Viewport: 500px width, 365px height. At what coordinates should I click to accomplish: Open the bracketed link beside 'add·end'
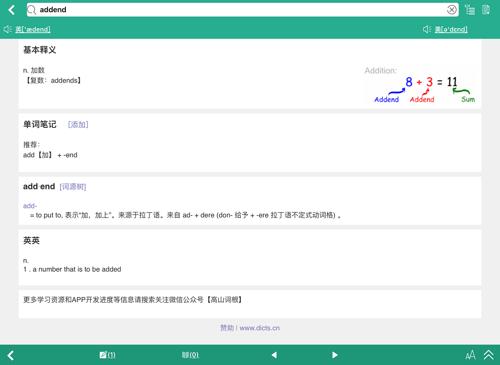(x=73, y=187)
